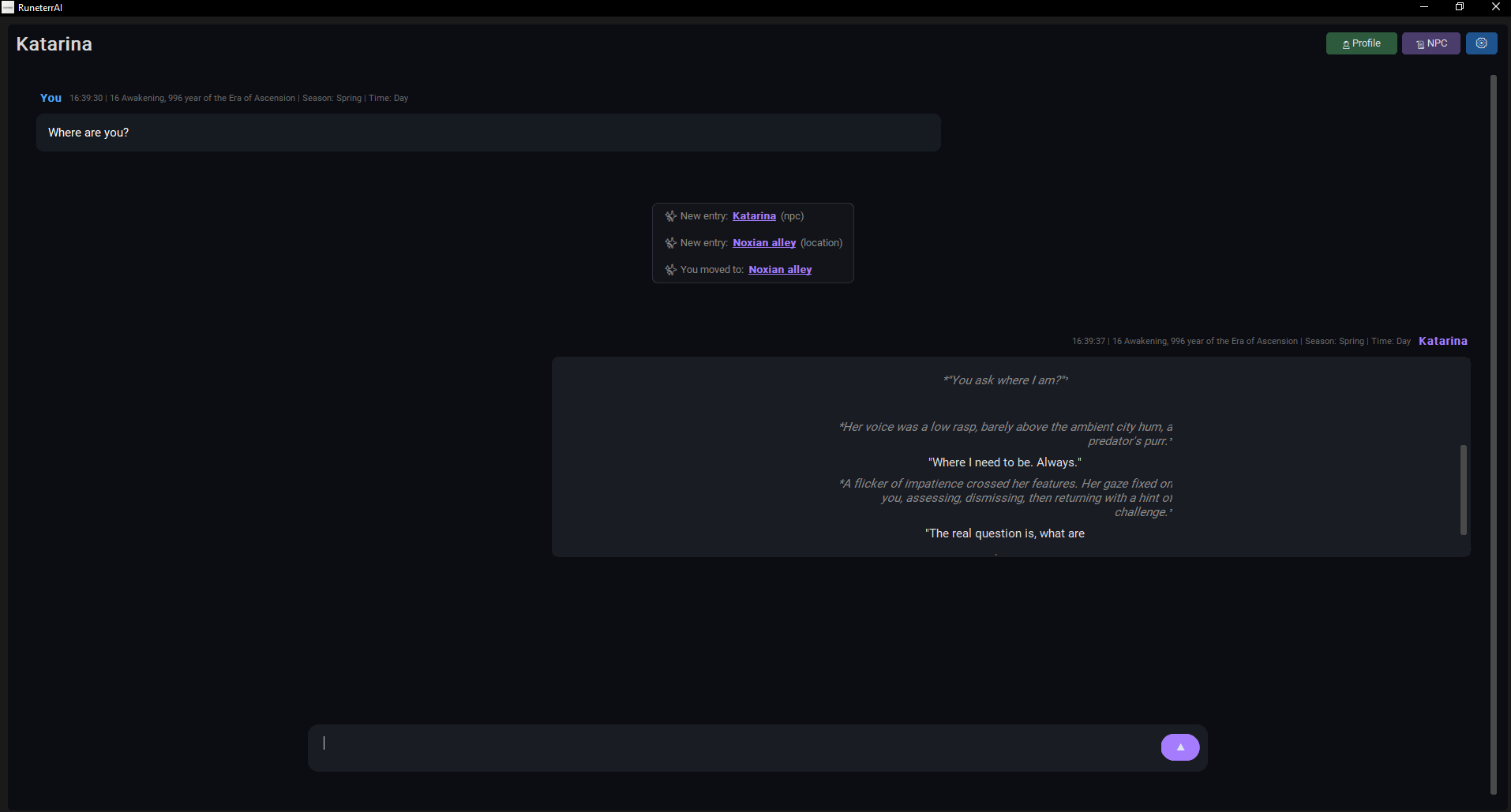
Task: Click the '"You ask where I am?"' line
Action: pyautogui.click(x=1006, y=380)
